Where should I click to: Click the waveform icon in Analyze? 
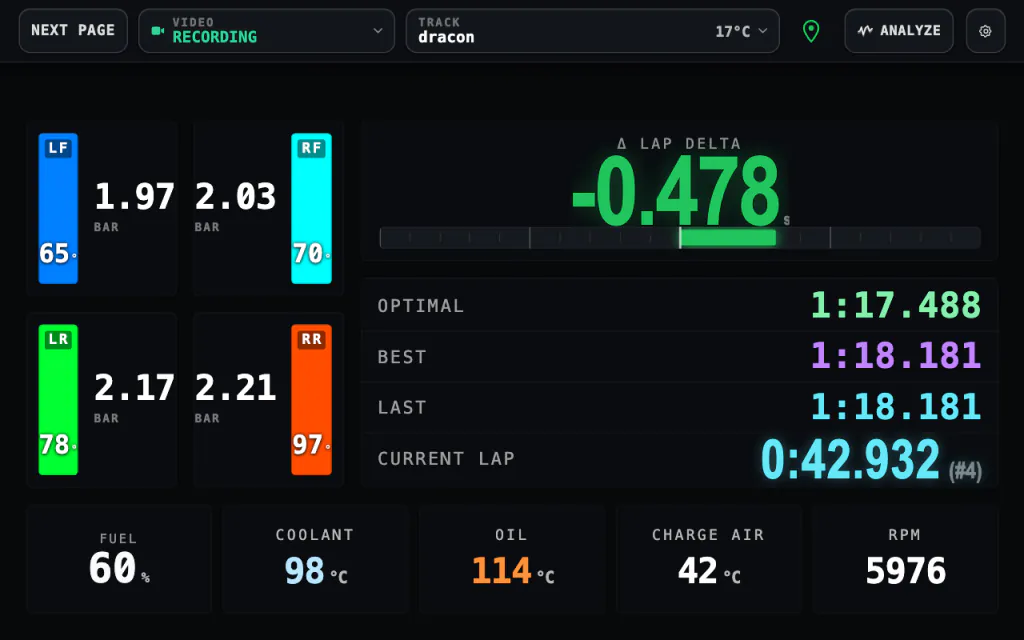865,31
